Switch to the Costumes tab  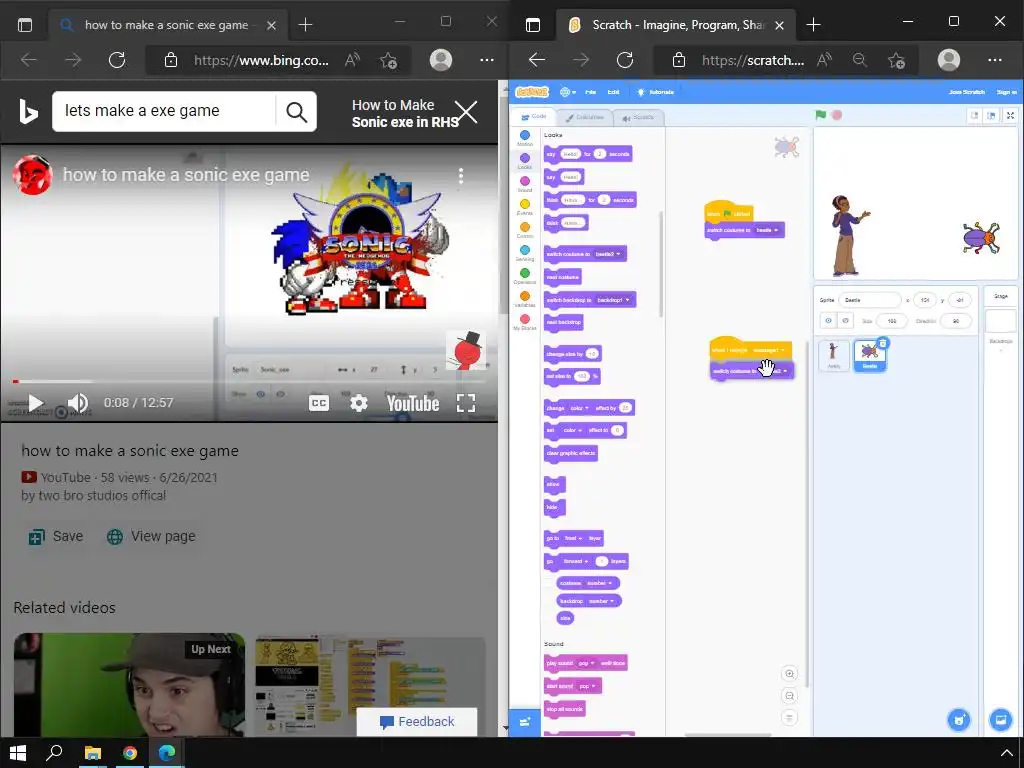pos(584,118)
